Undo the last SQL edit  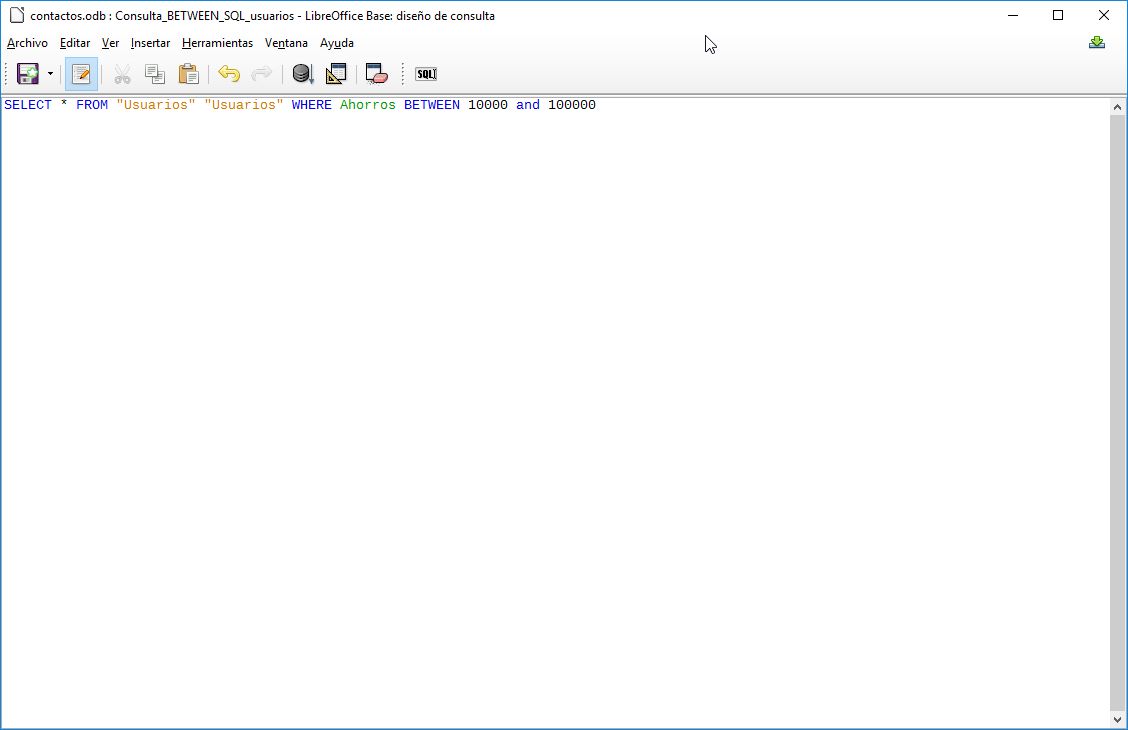pyautogui.click(x=229, y=73)
